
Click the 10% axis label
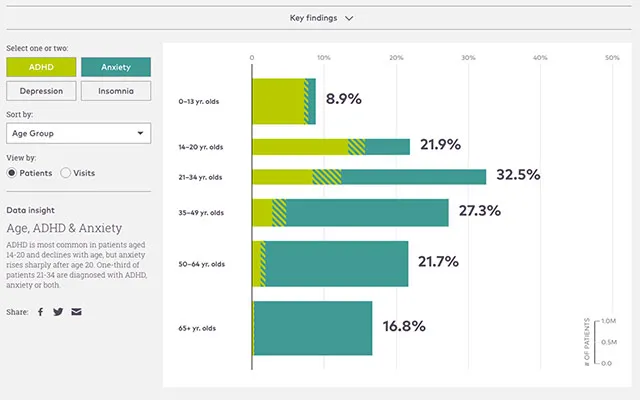tap(324, 58)
